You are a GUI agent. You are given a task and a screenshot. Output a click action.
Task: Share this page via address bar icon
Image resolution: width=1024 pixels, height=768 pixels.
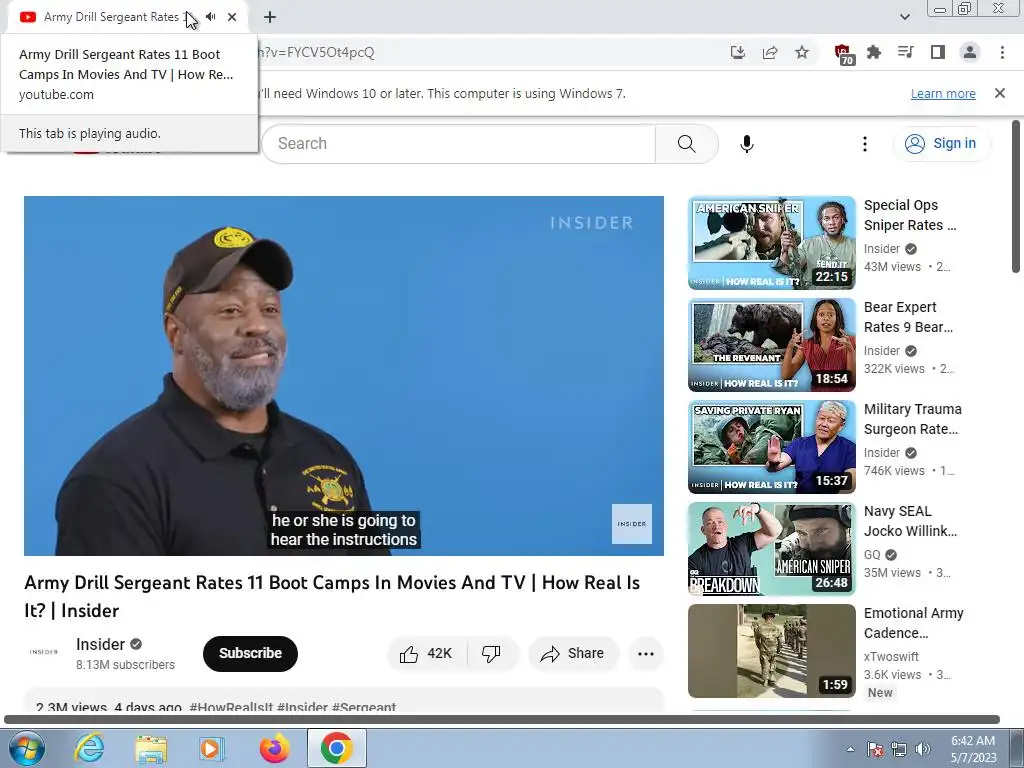[x=770, y=52]
